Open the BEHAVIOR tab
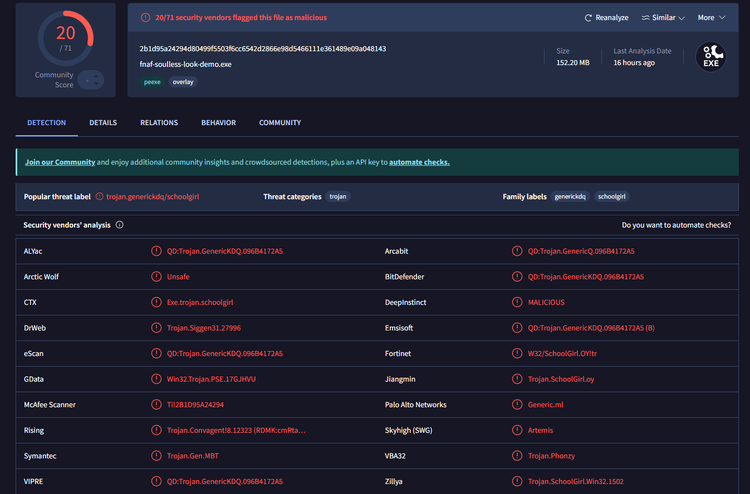Viewport: 750px width, 494px height. click(218, 123)
